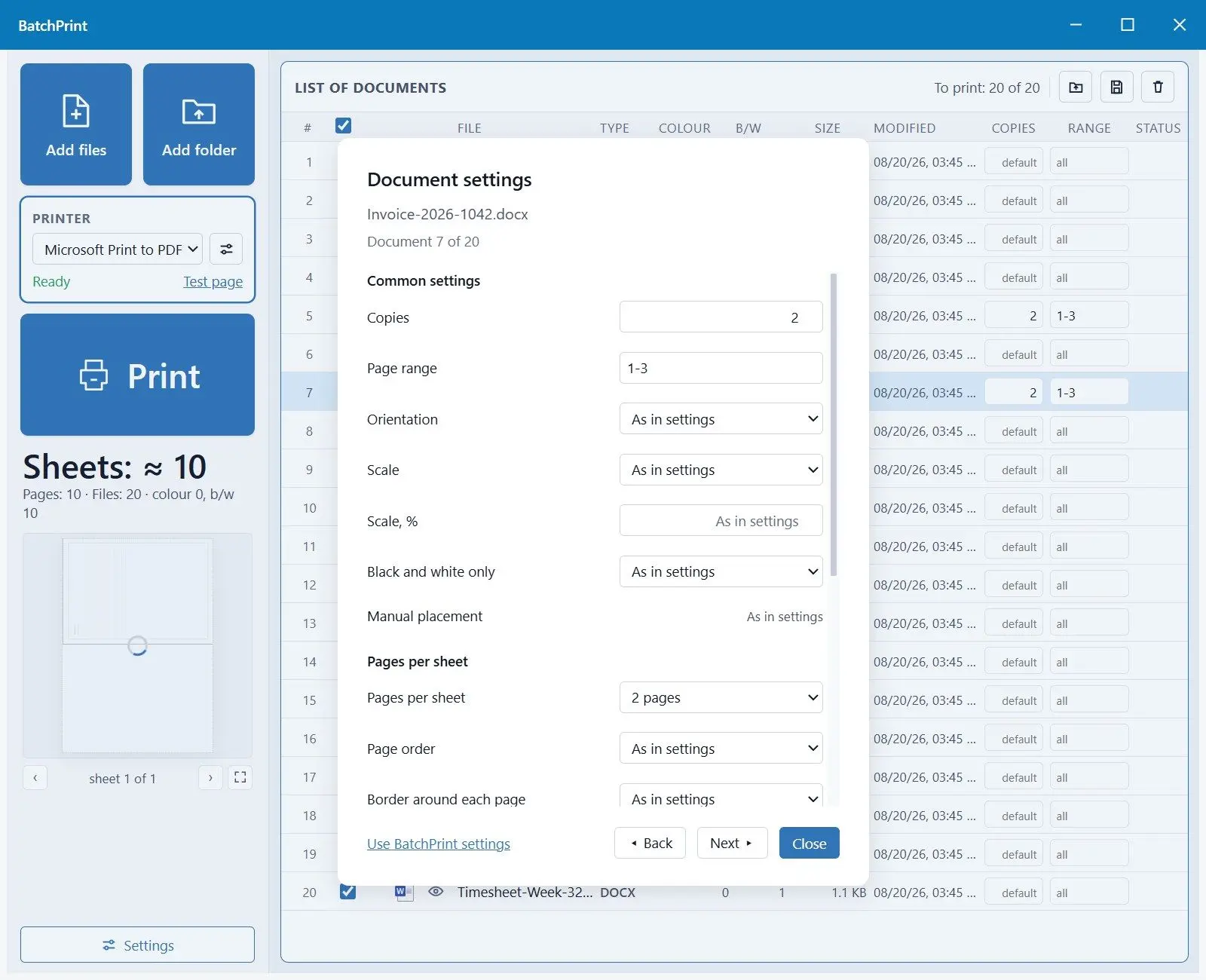
Task: Click the Page range field showing 1-3
Action: coord(721,368)
